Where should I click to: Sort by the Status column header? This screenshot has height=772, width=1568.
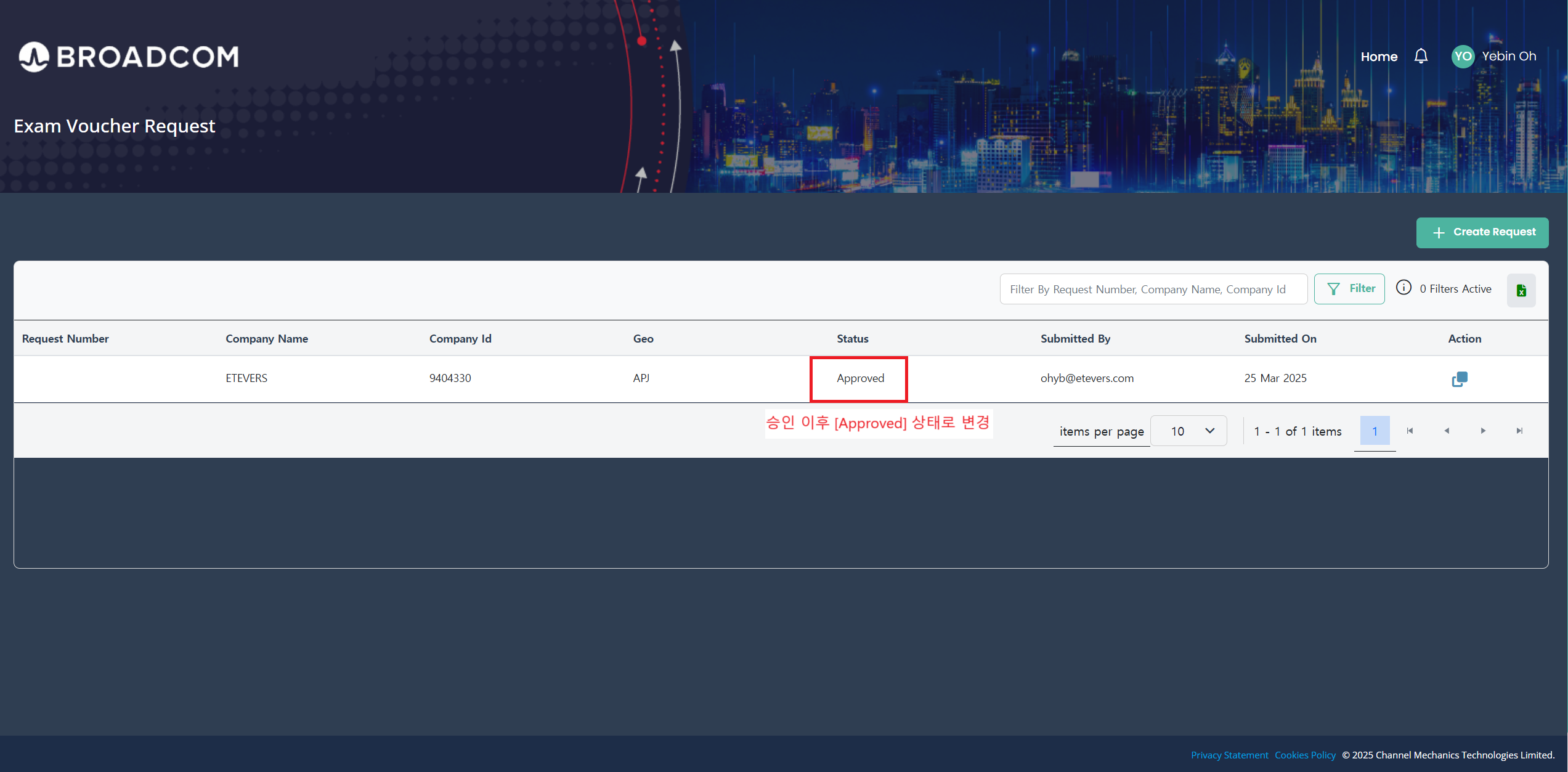(852, 338)
